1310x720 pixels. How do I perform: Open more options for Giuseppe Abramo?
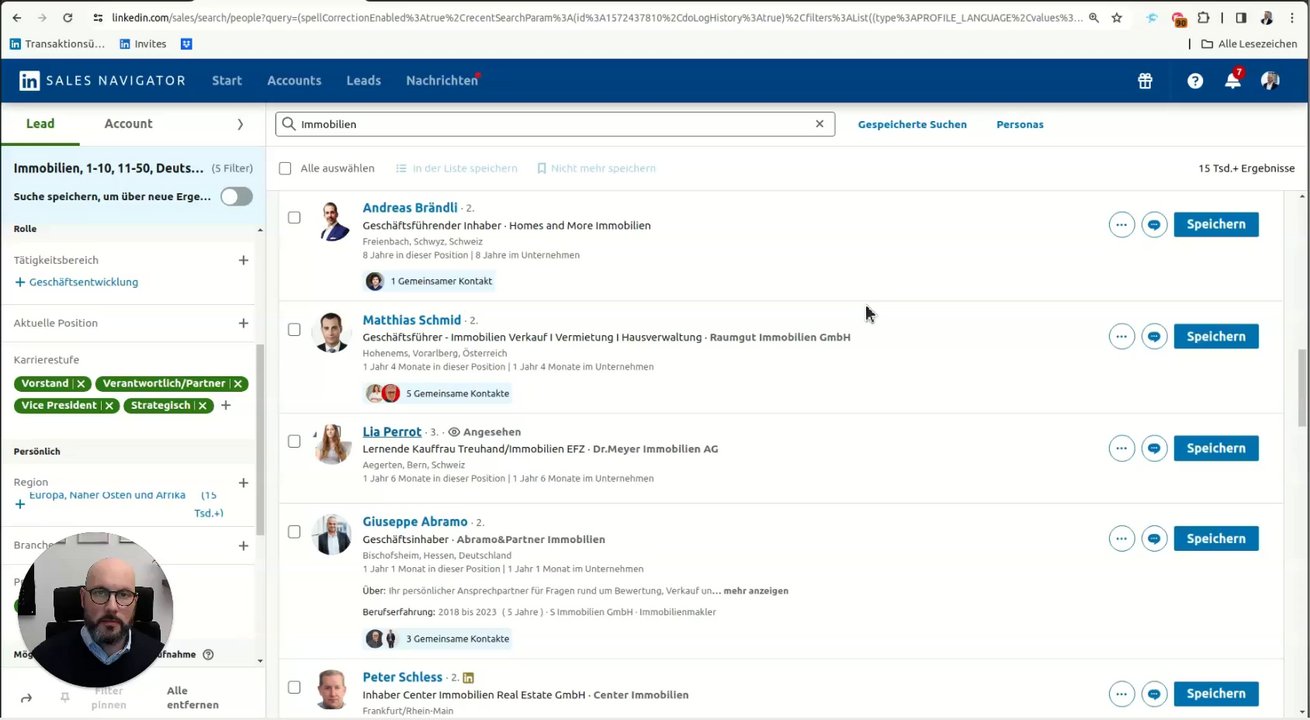click(1121, 539)
